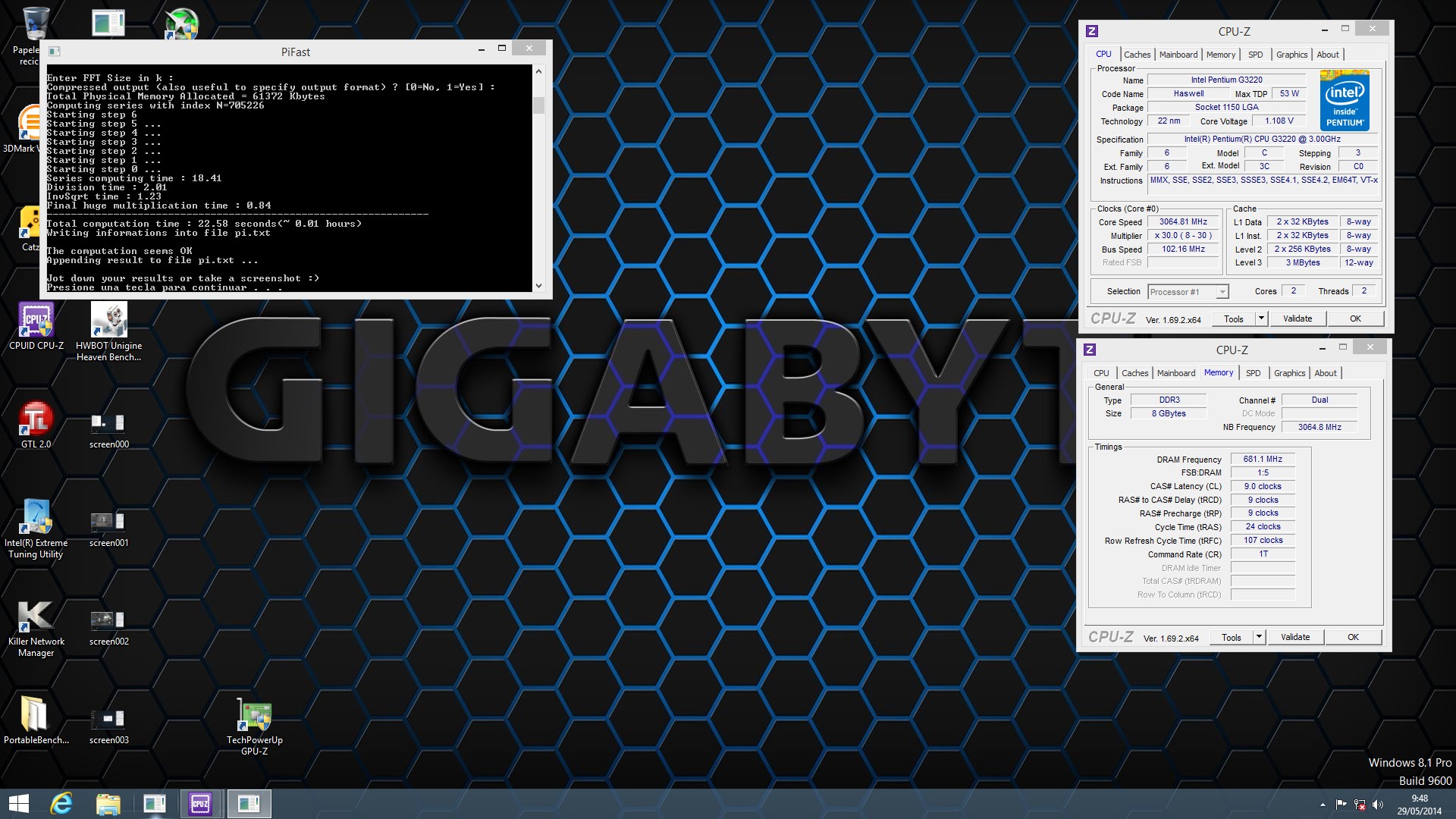
Task: Switch to the CPU-Z taskbar button
Action: click(x=201, y=804)
